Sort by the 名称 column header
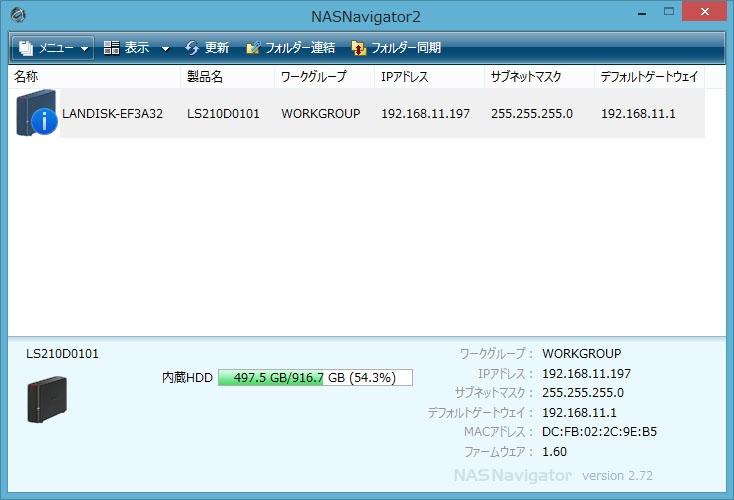 coord(94,76)
